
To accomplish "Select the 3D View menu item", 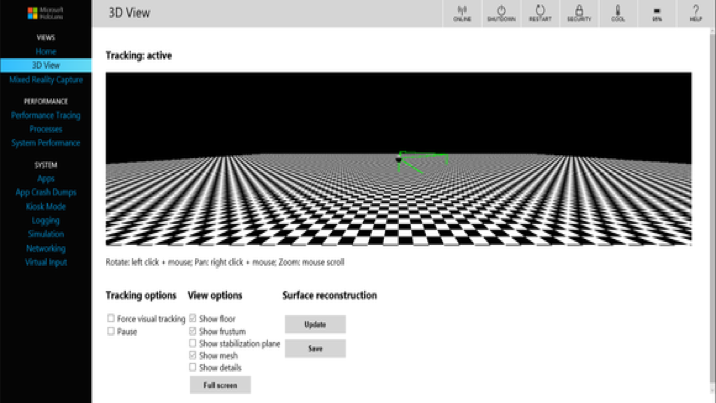I will [46, 65].
